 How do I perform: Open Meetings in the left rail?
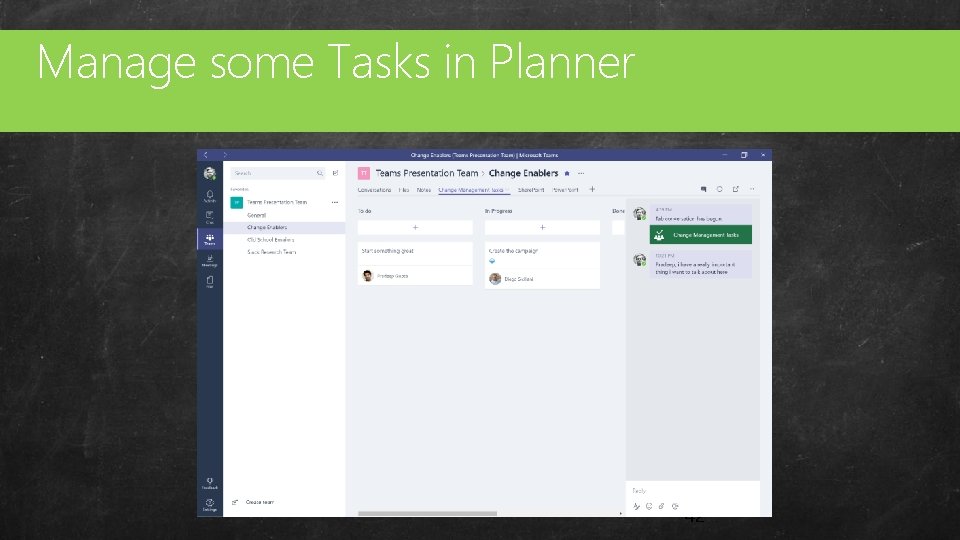[x=209, y=261]
